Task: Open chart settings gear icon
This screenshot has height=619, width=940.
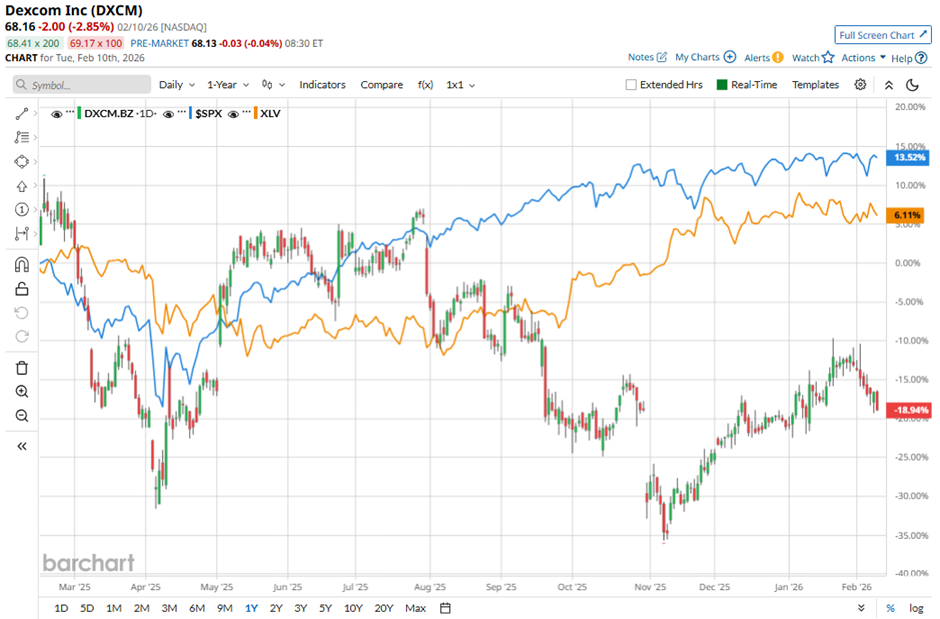Action: click(x=860, y=85)
